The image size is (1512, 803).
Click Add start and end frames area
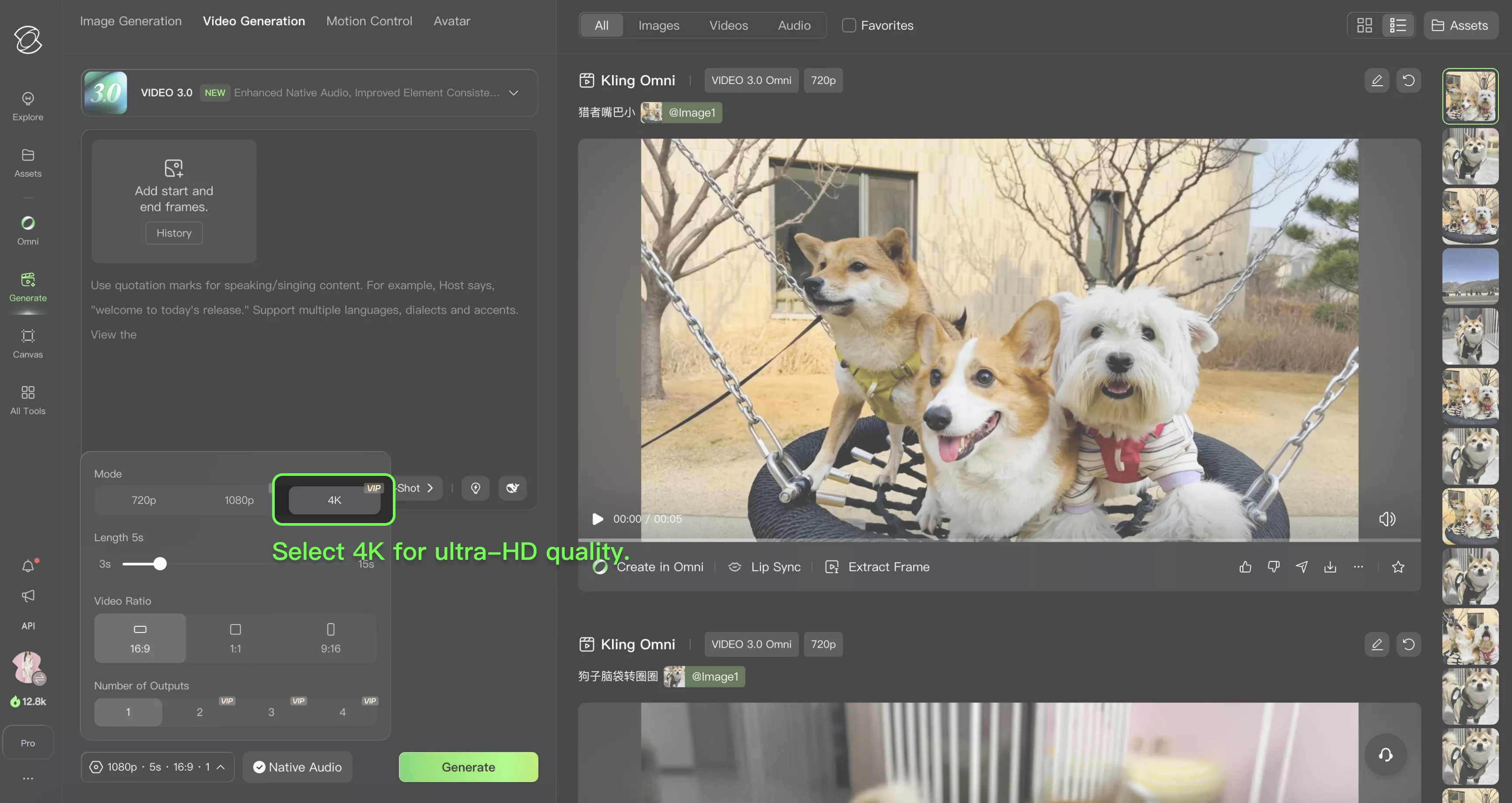174,201
